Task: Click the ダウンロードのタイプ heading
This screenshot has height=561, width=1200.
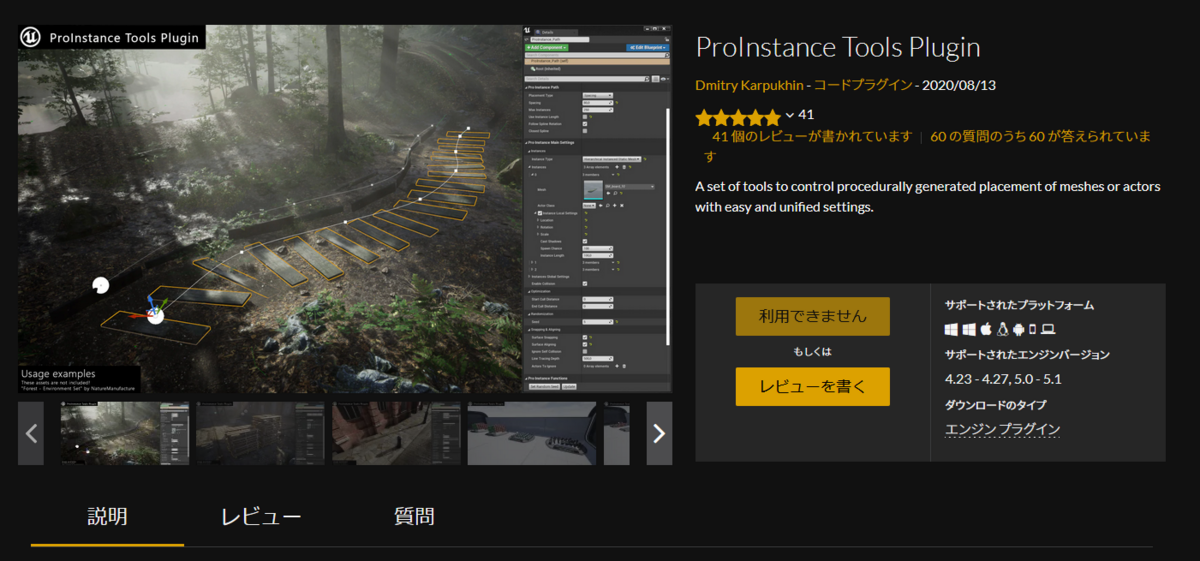Action: coord(995,404)
